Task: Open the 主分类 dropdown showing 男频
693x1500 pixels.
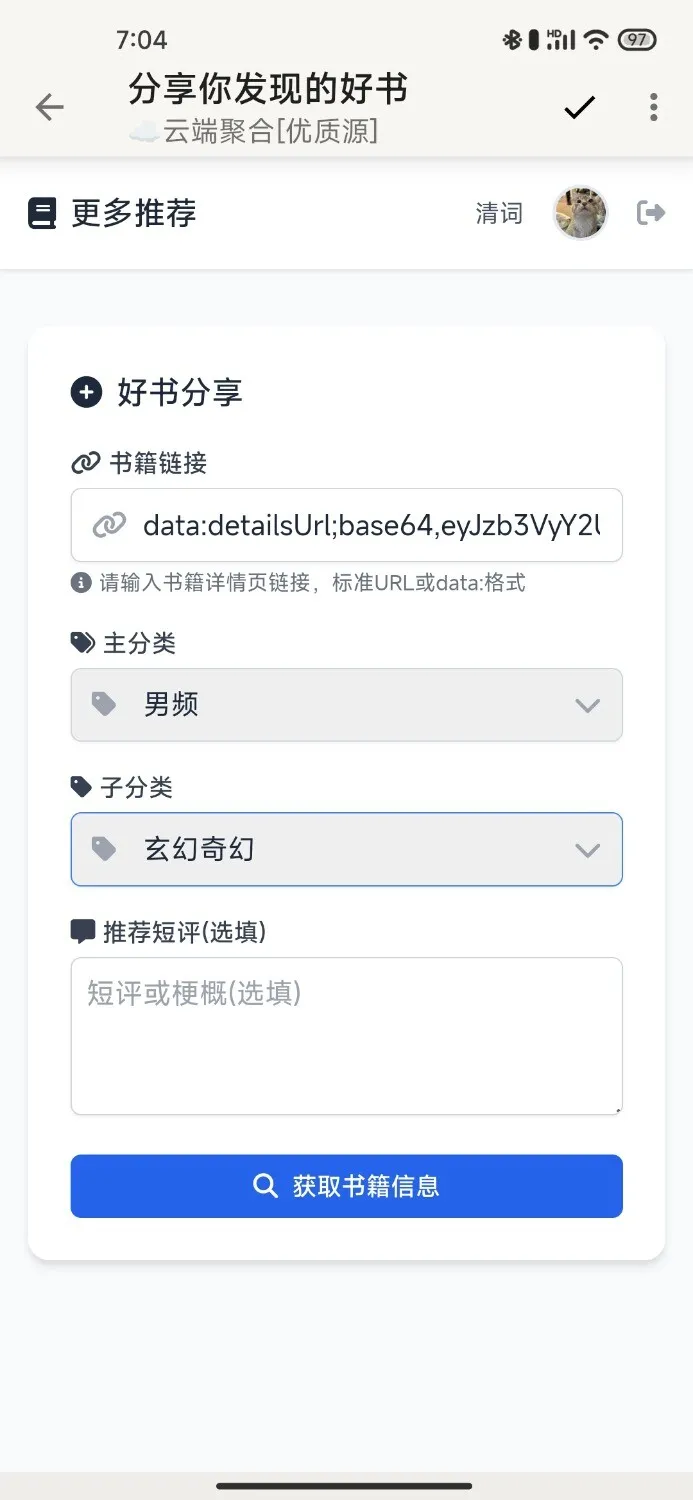Action: click(346, 705)
